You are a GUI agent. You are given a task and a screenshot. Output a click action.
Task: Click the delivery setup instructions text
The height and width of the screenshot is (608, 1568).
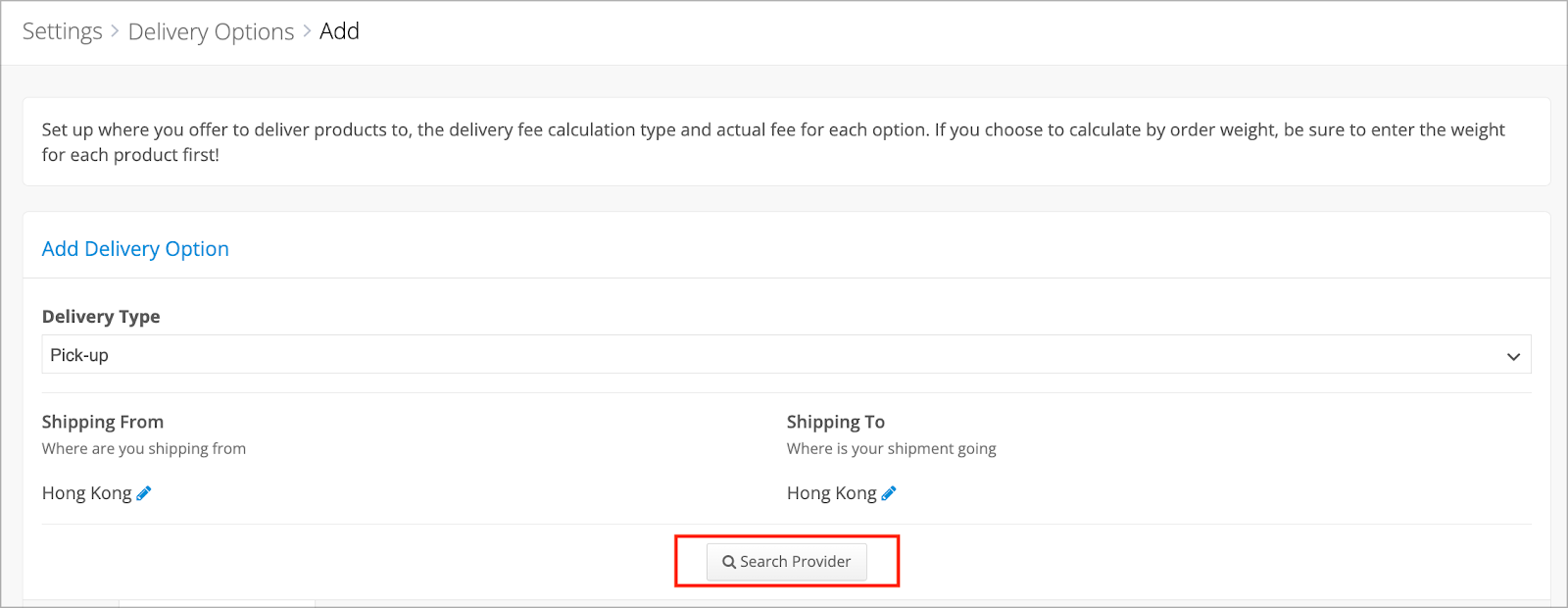773,142
